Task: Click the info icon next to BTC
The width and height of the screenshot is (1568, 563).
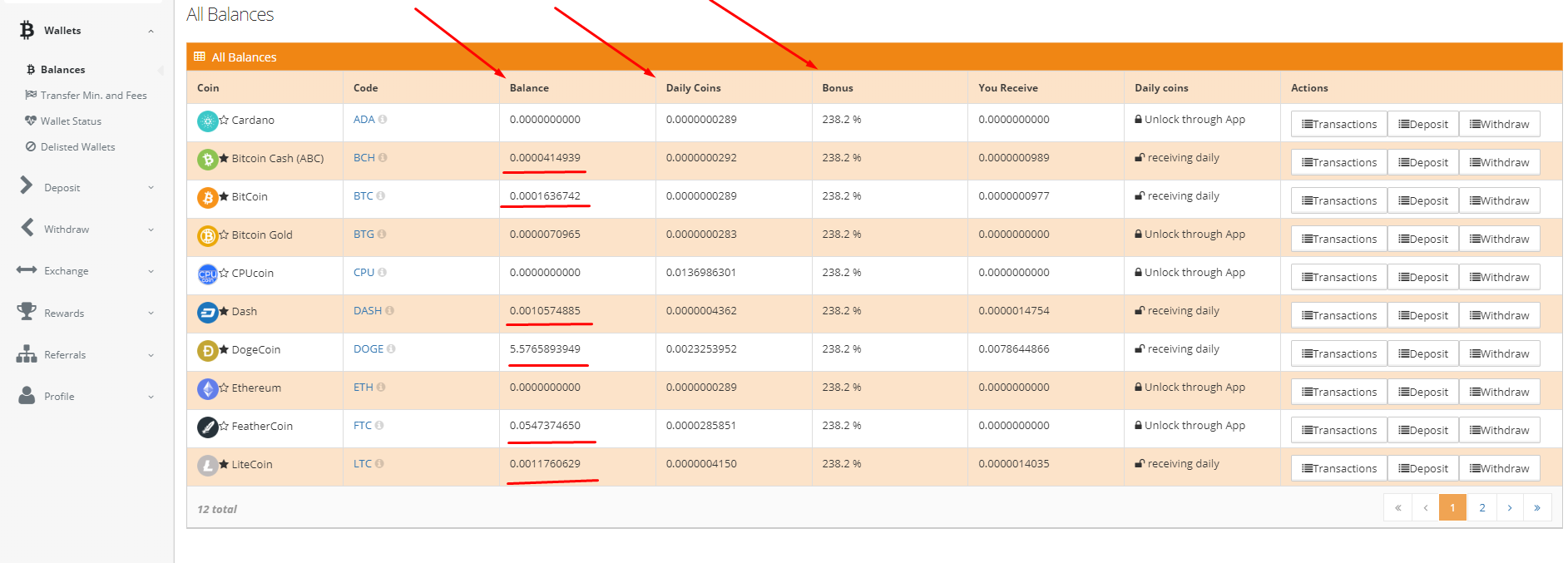Action: coord(380,196)
